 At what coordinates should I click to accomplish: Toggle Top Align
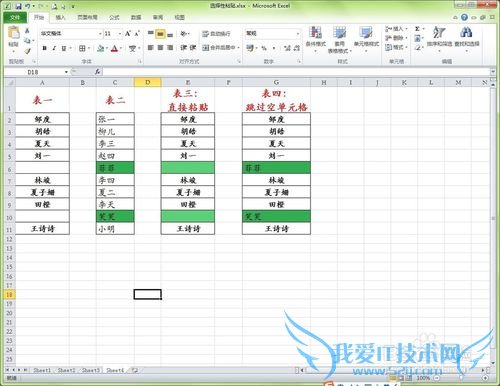click(151, 34)
